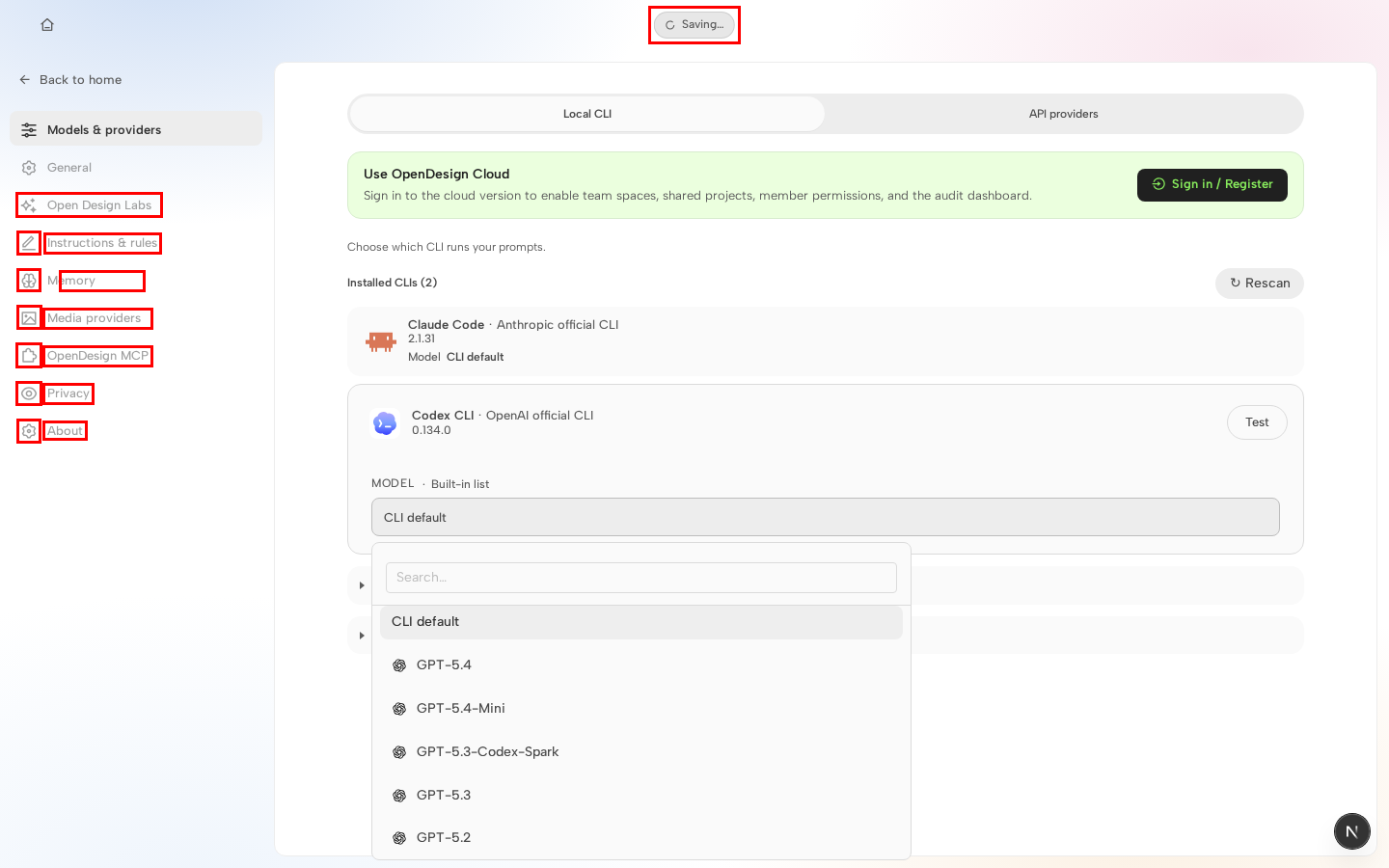Click the Sign in / Register button
The height and width of the screenshot is (868, 1389).
1212,185
